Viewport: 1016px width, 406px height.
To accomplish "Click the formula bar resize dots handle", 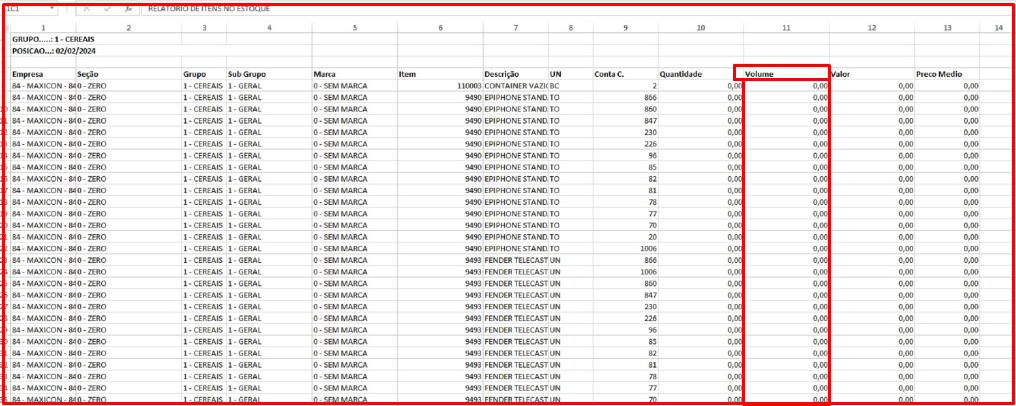I will (67, 9).
